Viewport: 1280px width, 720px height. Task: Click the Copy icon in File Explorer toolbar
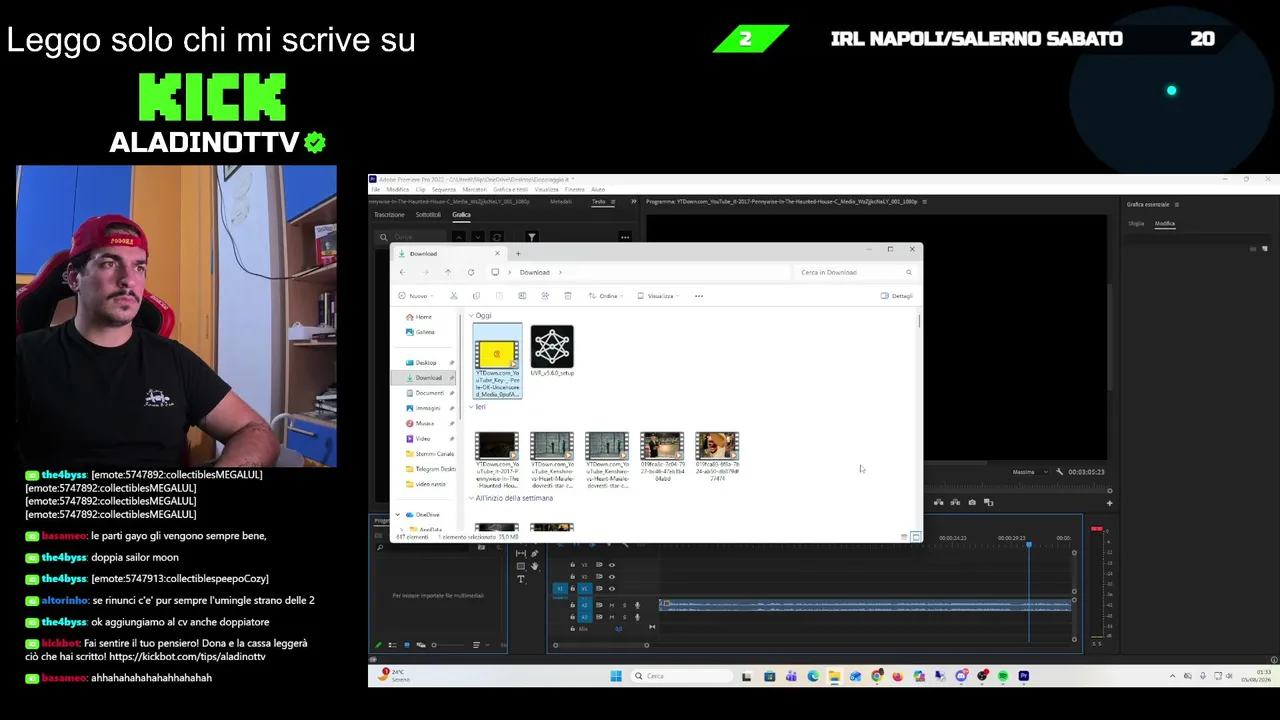[476, 296]
